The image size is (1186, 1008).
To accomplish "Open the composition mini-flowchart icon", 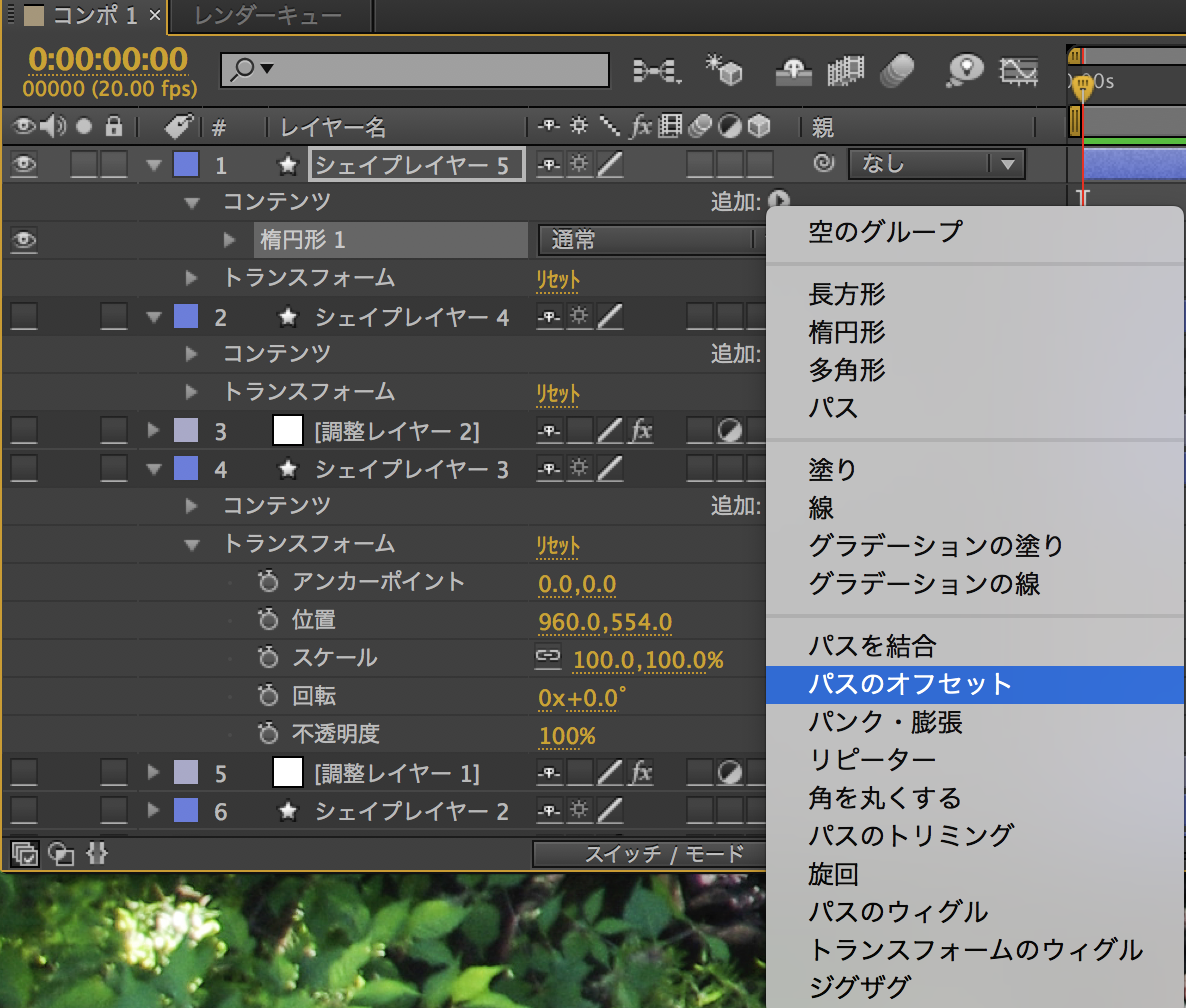I will (657, 71).
